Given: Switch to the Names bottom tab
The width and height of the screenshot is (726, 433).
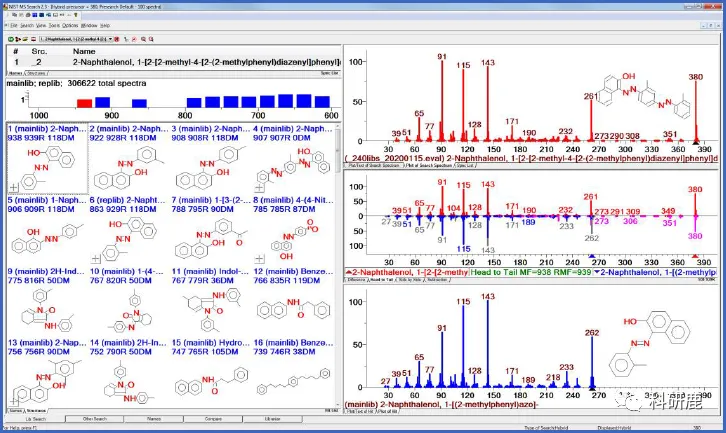Looking at the screenshot, I should point(16,411).
